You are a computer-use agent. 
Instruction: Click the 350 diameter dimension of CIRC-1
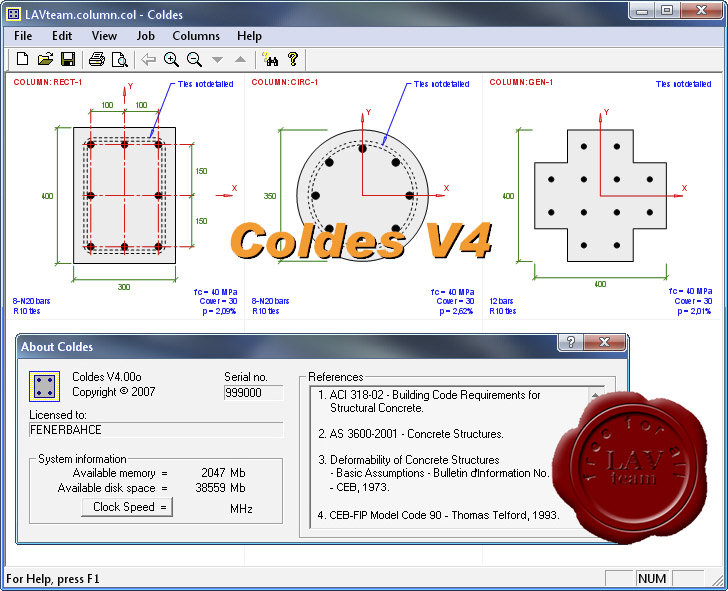coord(270,196)
